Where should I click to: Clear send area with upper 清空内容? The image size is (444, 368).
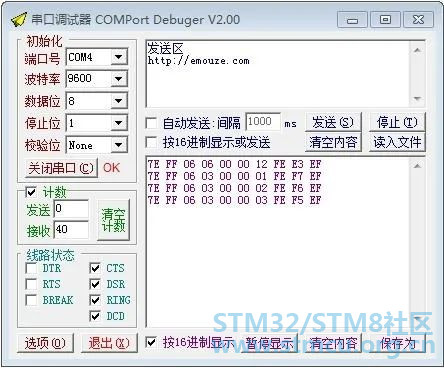click(x=333, y=143)
